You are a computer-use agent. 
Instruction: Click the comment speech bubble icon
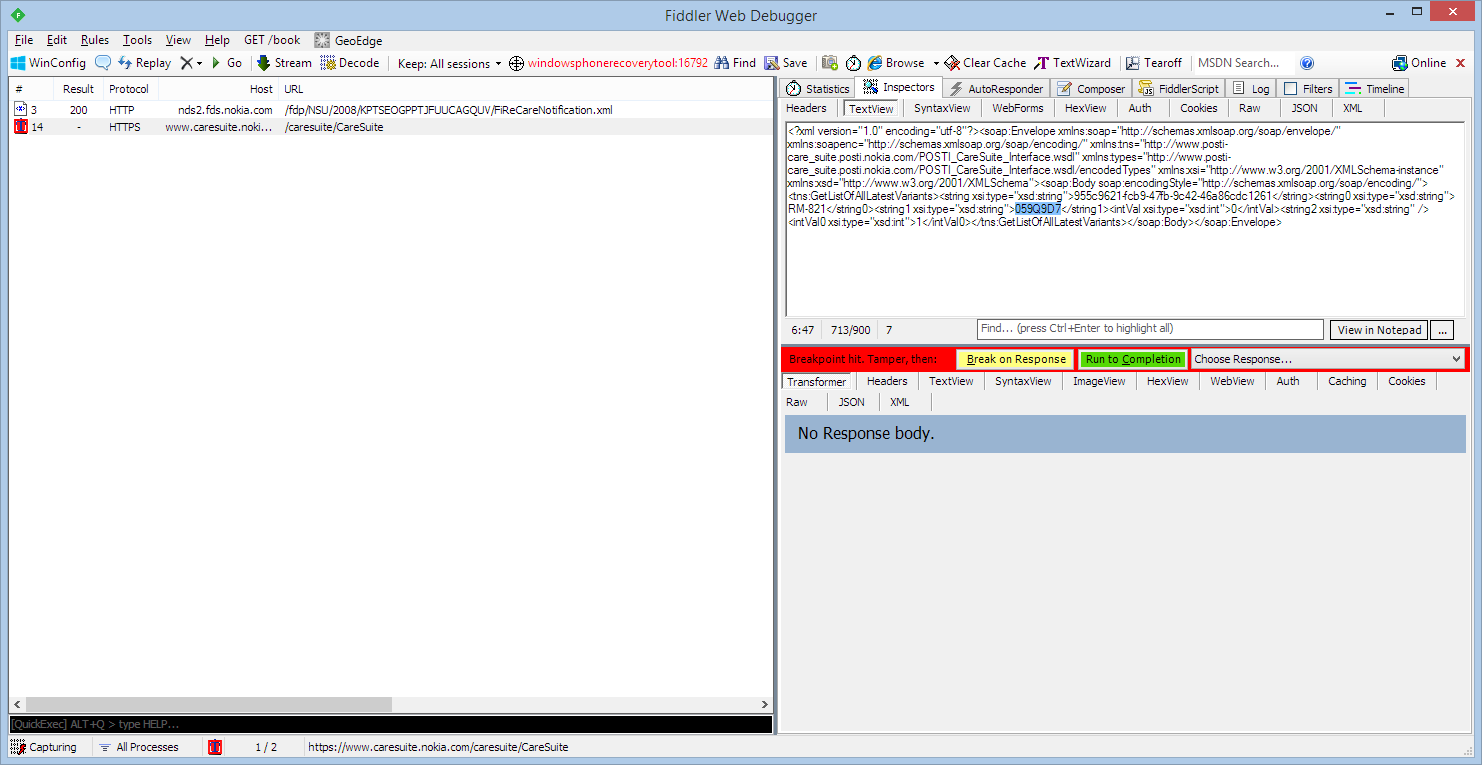103,63
